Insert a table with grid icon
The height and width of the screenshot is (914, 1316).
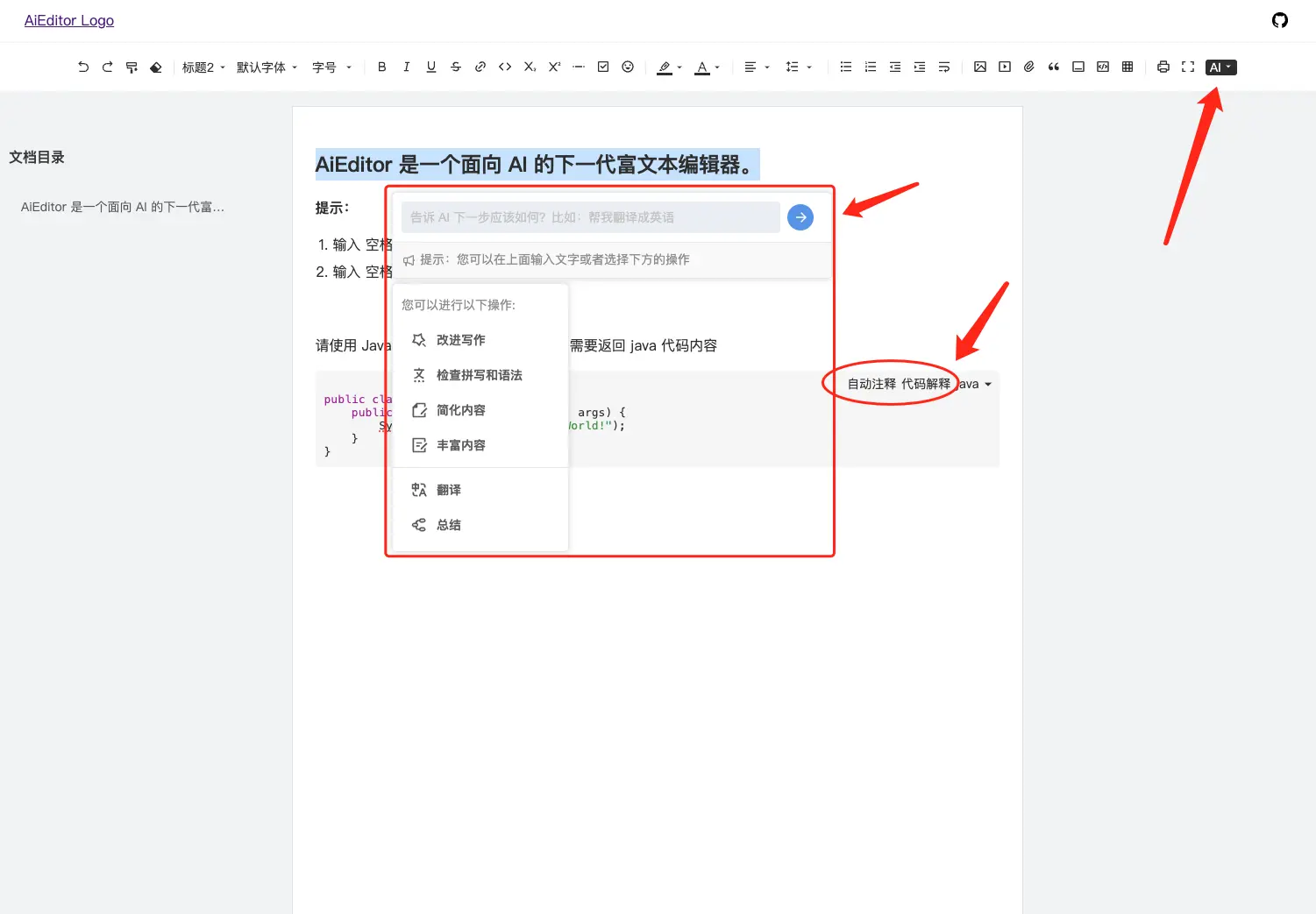(1127, 67)
